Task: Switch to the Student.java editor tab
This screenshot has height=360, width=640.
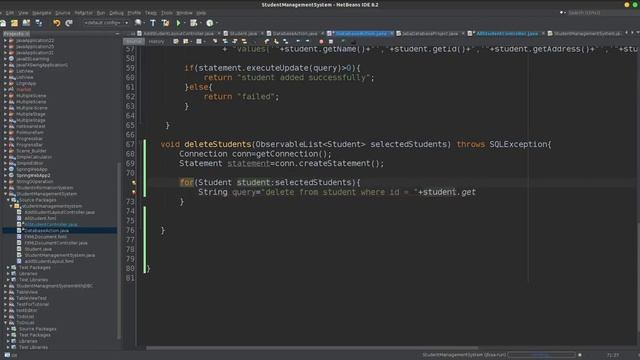Action: (243, 33)
